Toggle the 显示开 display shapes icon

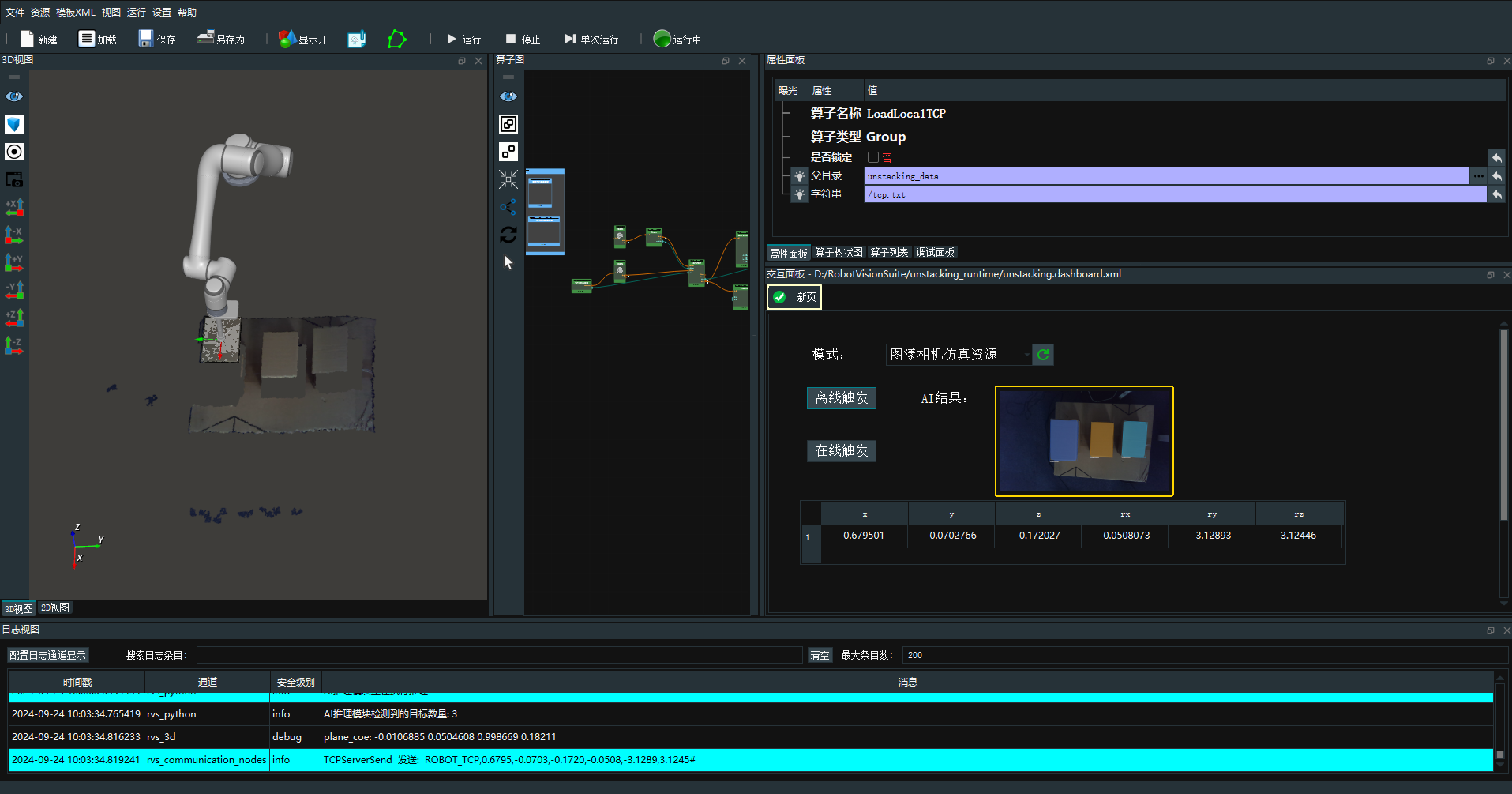pyautogui.click(x=287, y=39)
